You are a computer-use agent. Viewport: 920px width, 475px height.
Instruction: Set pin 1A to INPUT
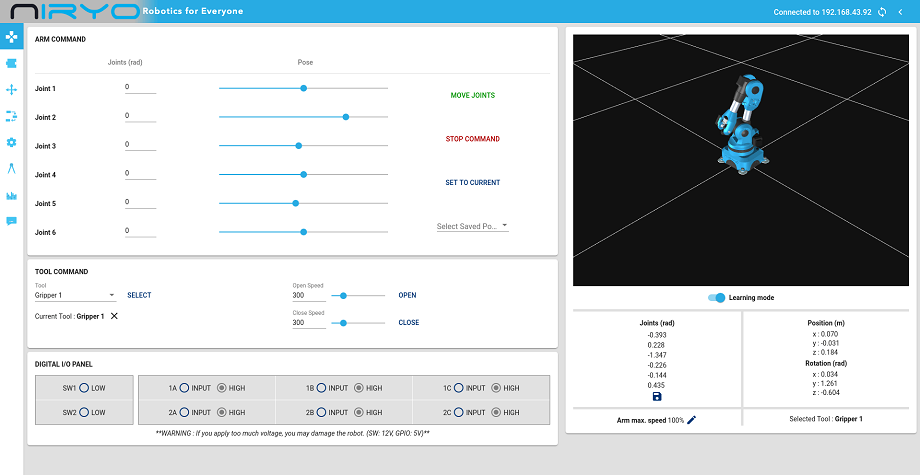[x=184, y=388]
